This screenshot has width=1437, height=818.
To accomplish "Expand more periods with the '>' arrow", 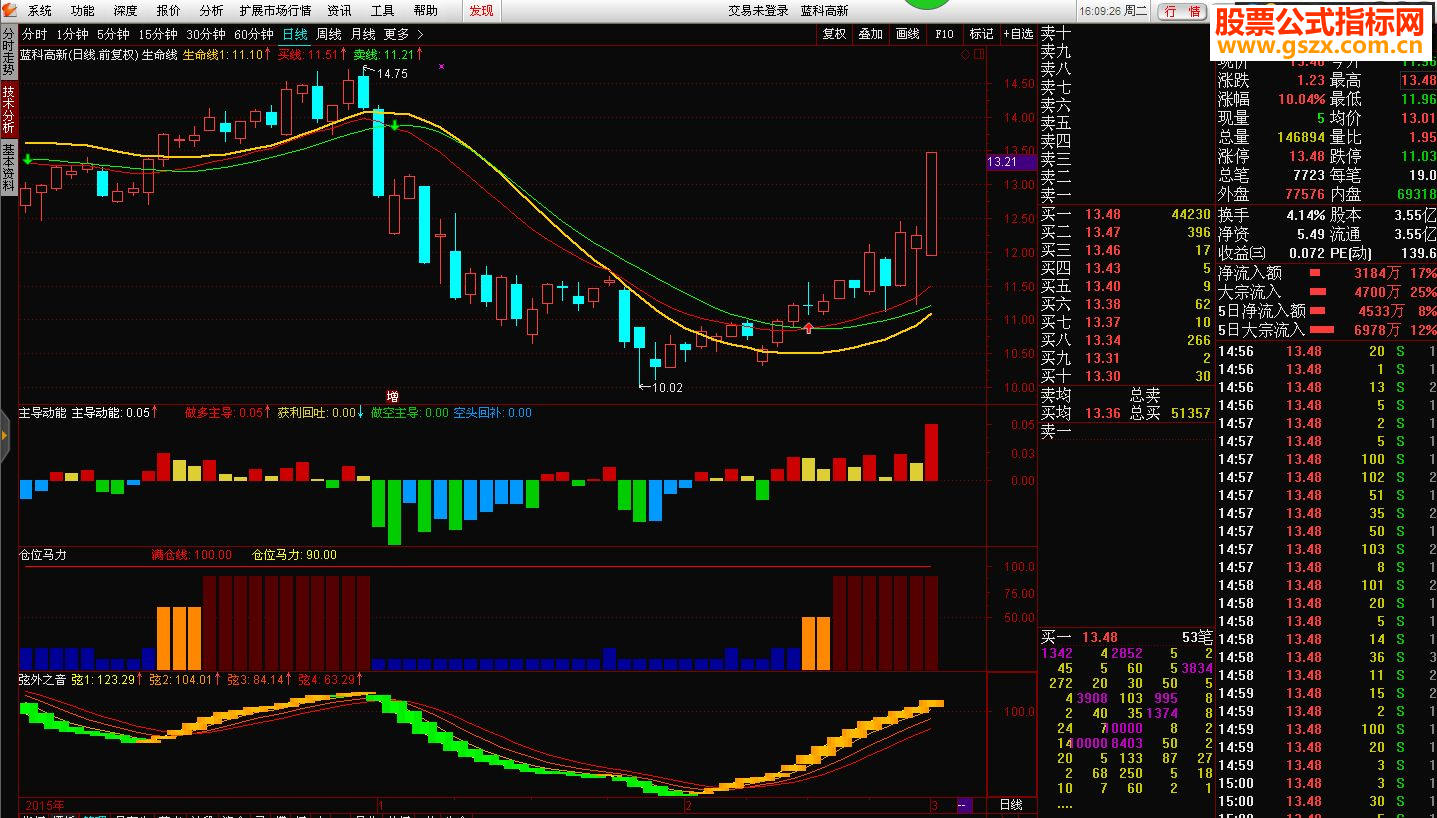I will (x=420, y=34).
